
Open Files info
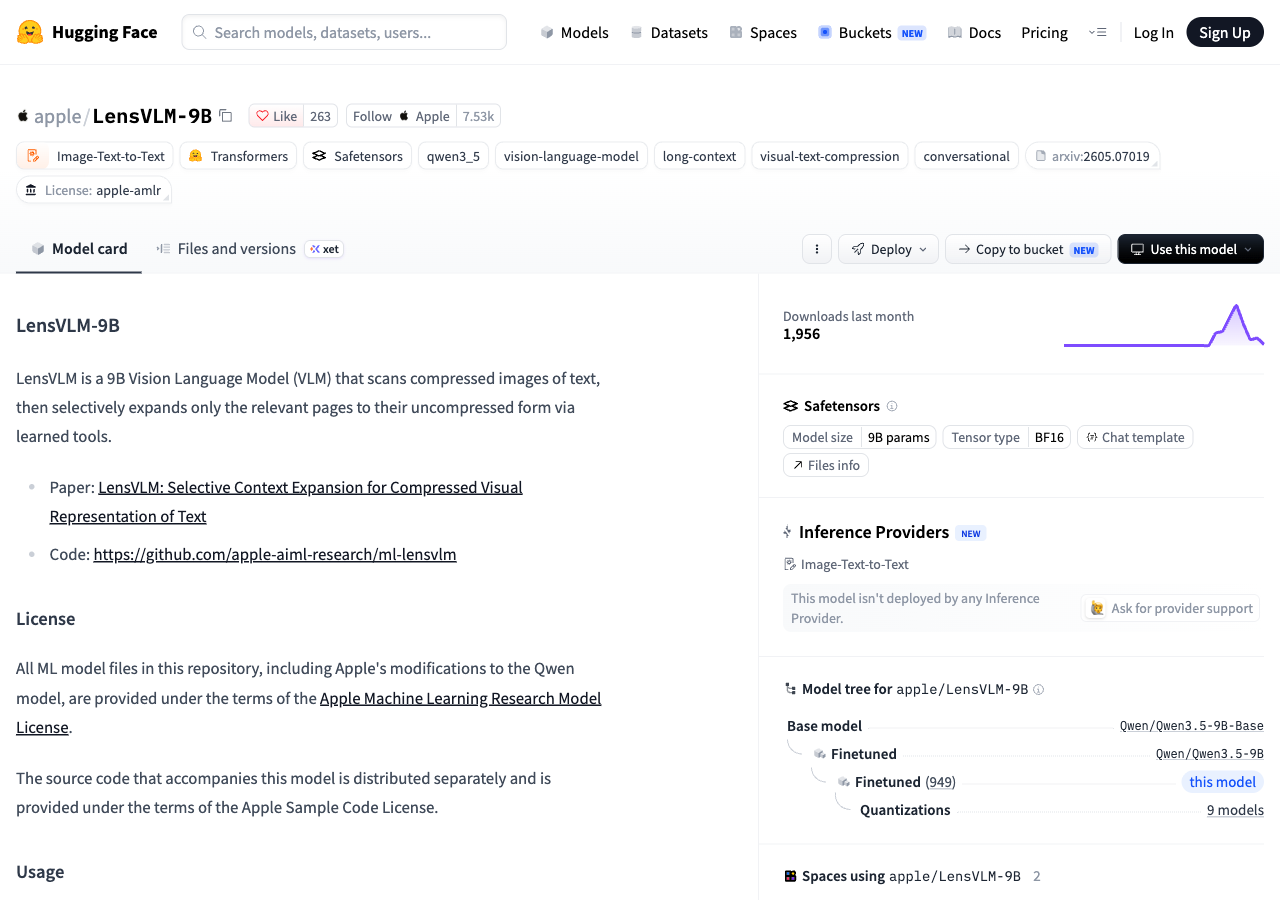pos(826,465)
